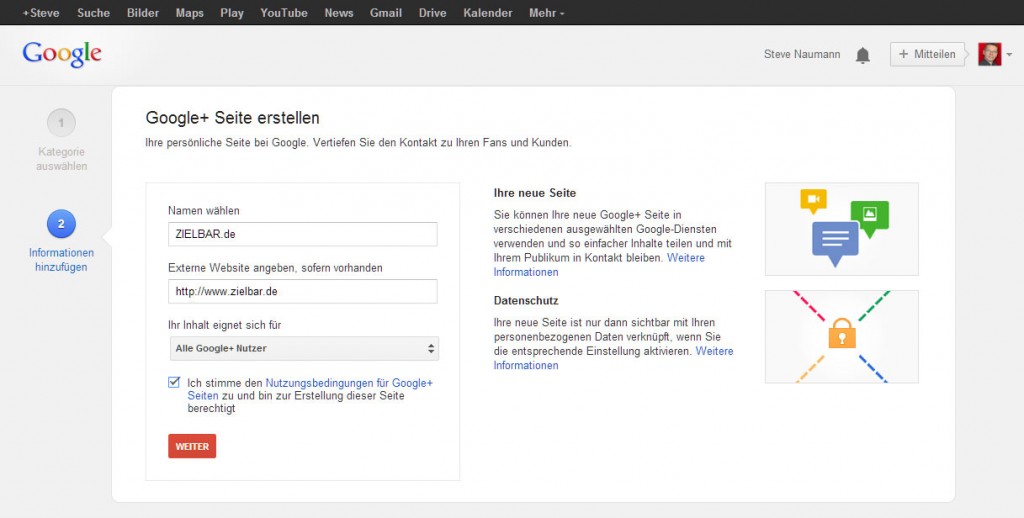Click the padlock privacy illustration
Image resolution: width=1024 pixels, height=518 pixels.
[842, 336]
